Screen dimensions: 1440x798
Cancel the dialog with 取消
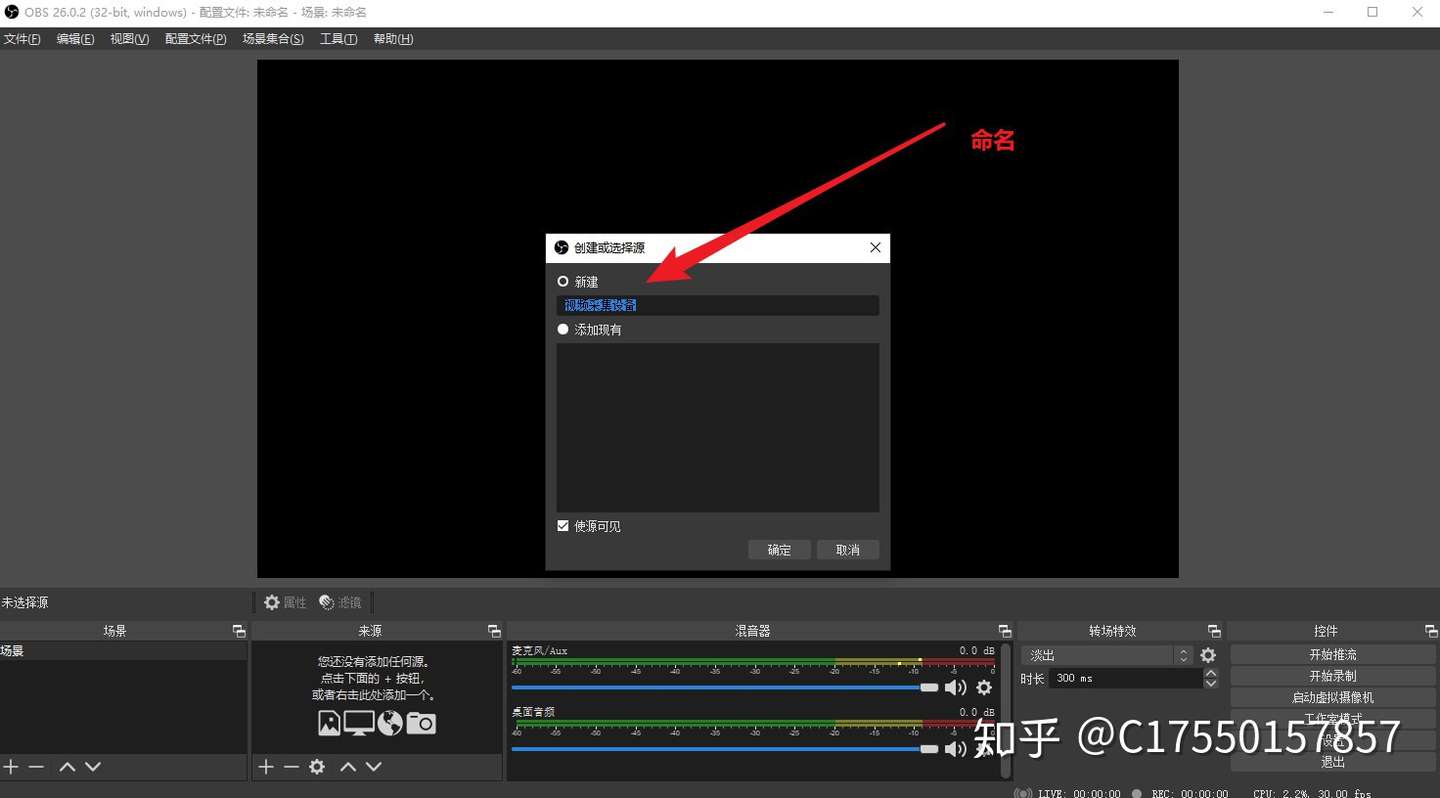(x=848, y=550)
